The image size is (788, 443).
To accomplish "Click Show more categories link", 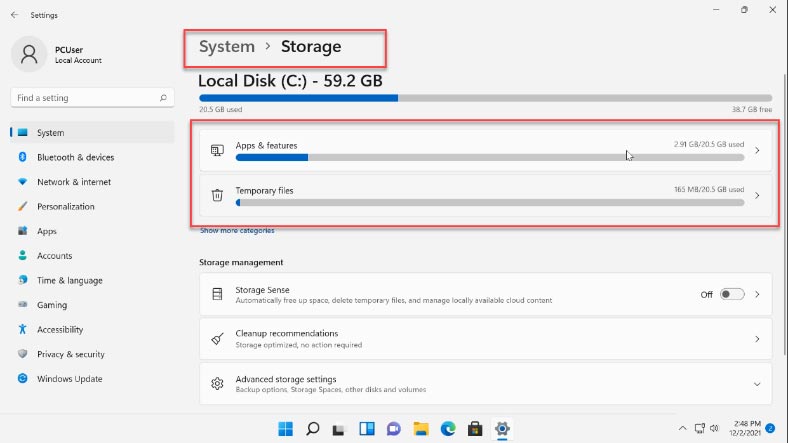I will [x=237, y=231].
